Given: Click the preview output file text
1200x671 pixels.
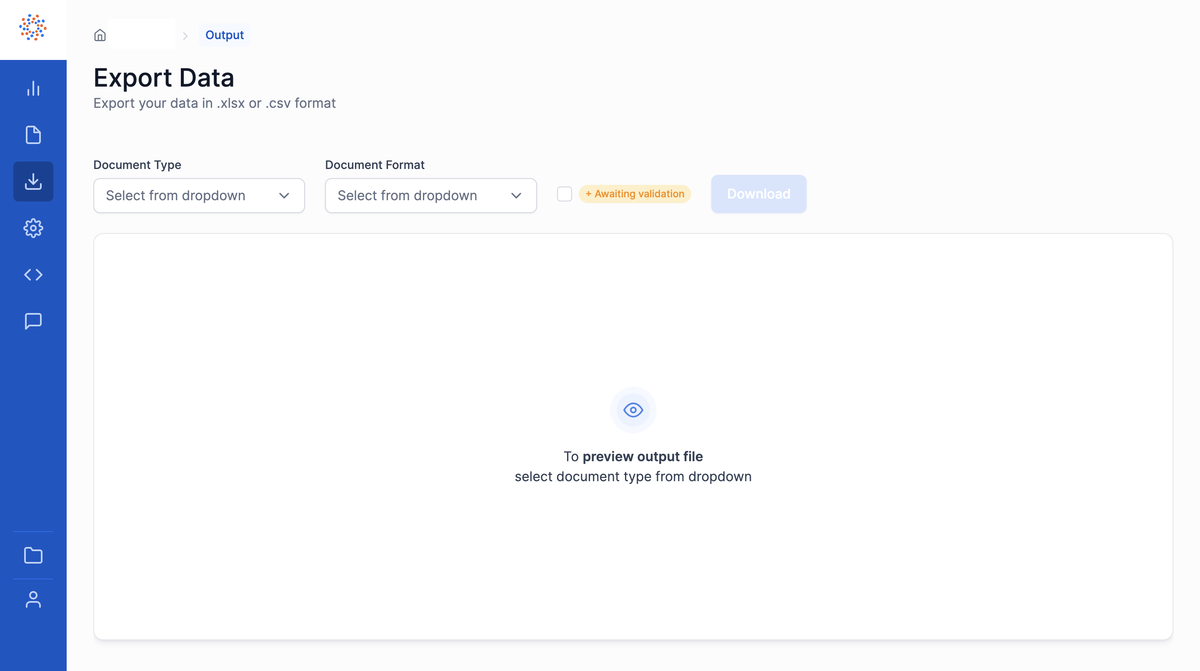Looking at the screenshot, I should click(x=642, y=457).
